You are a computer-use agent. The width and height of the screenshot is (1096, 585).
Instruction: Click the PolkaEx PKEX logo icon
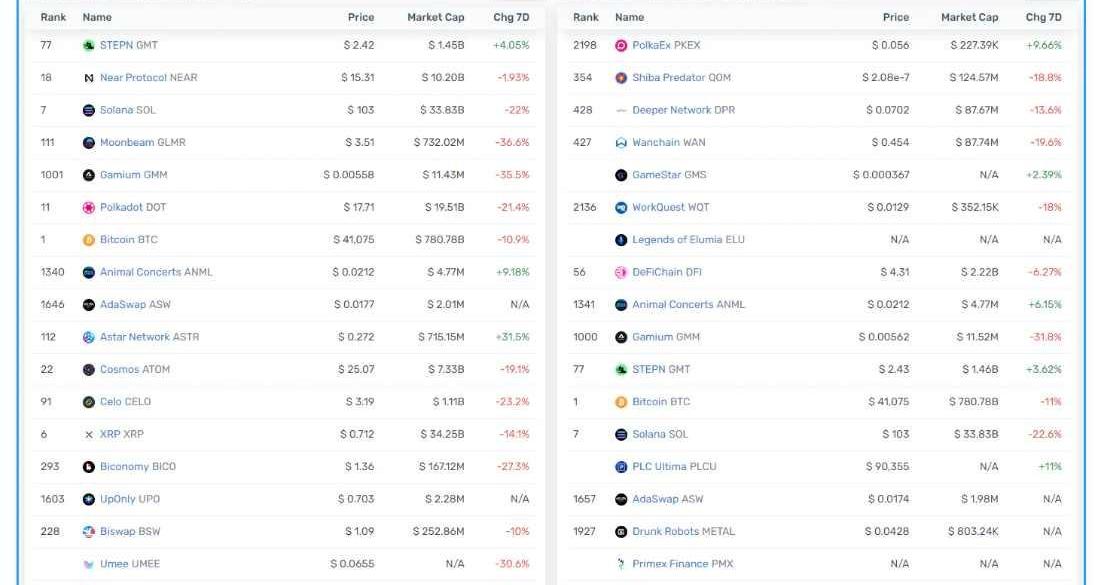click(621, 46)
